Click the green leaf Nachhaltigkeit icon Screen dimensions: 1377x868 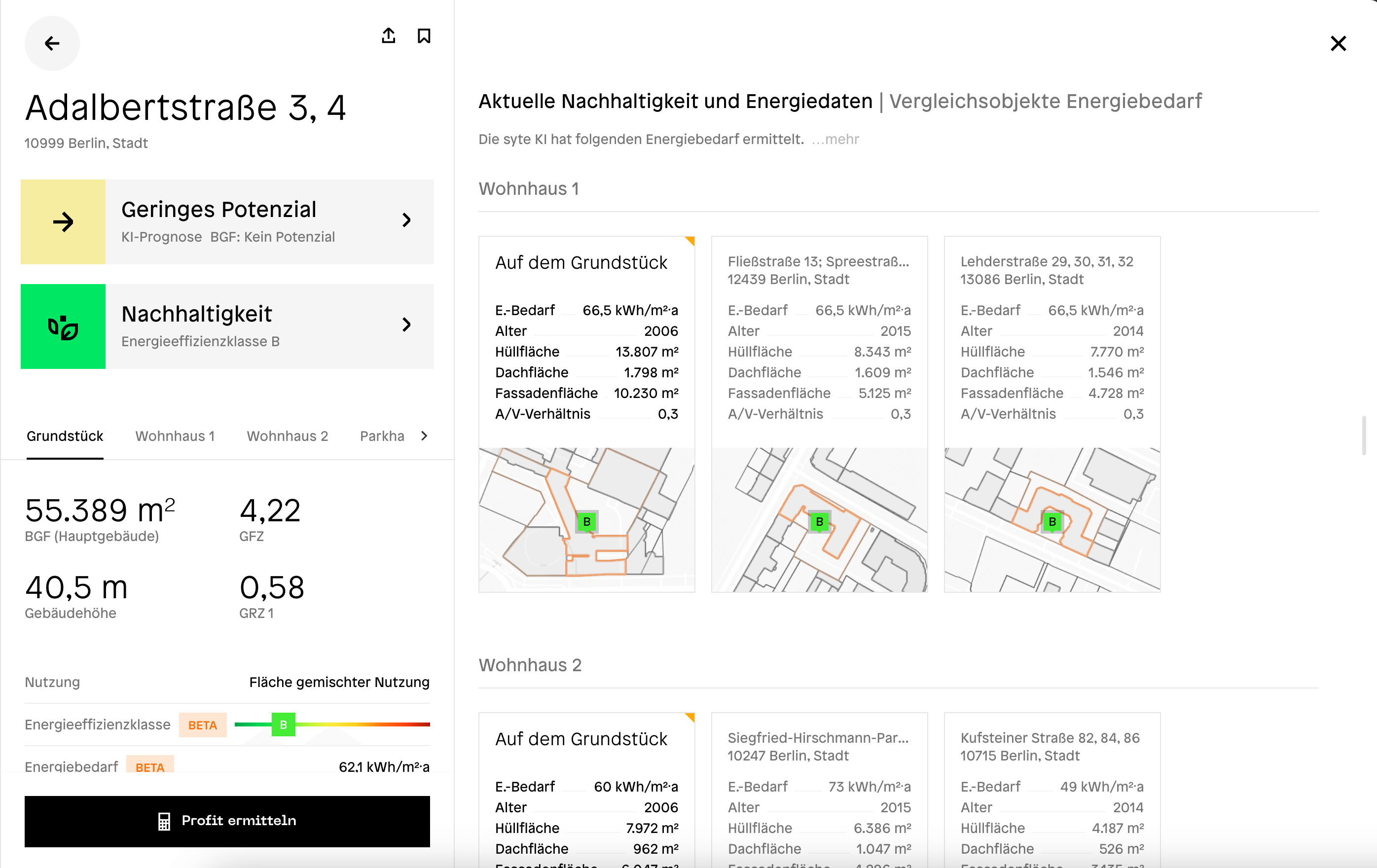pyautogui.click(x=63, y=326)
